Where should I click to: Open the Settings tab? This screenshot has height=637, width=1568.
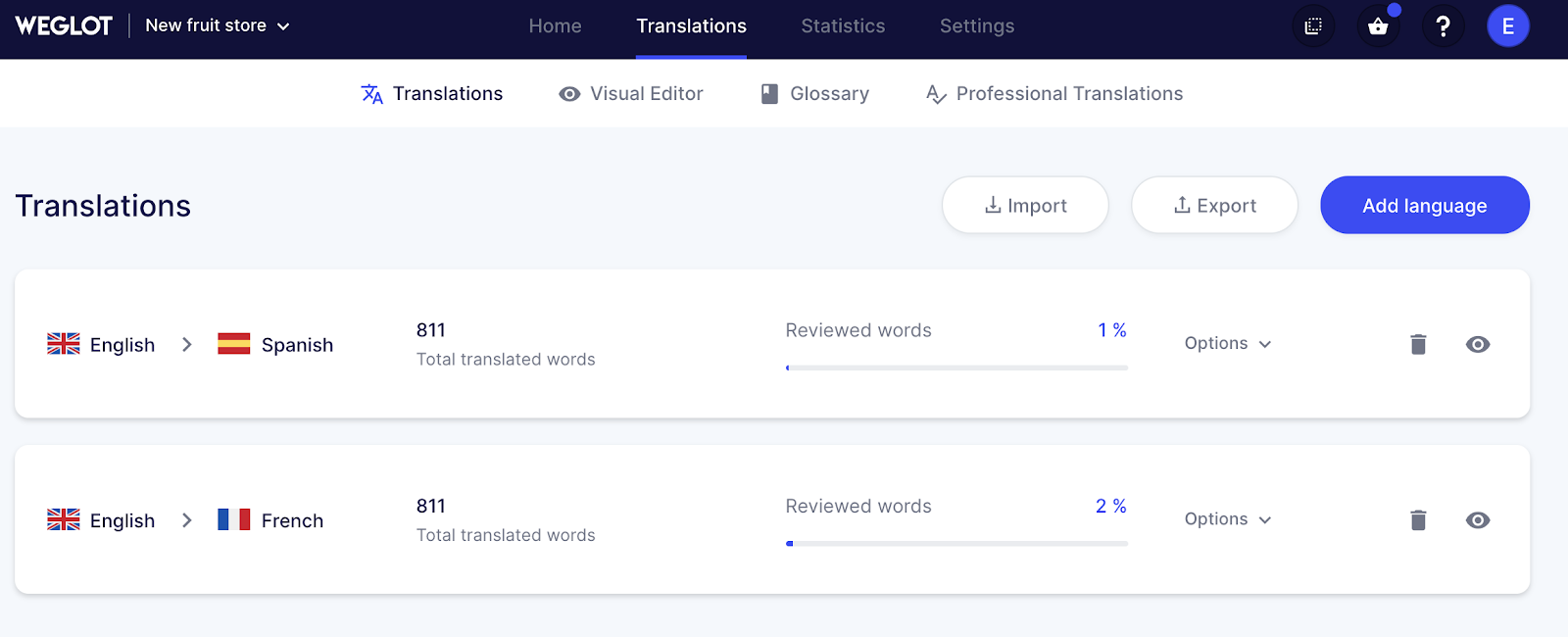(x=977, y=26)
